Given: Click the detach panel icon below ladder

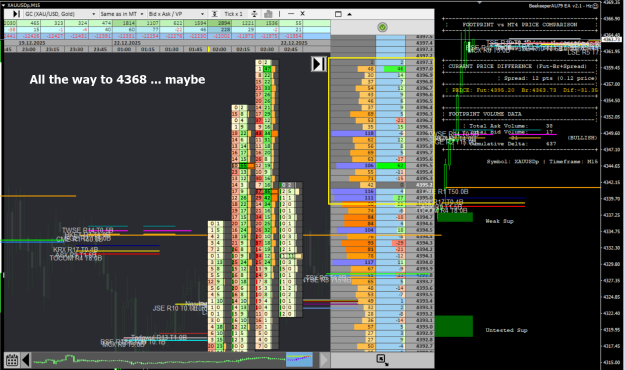Looking at the screenshot, I should (x=382, y=359).
